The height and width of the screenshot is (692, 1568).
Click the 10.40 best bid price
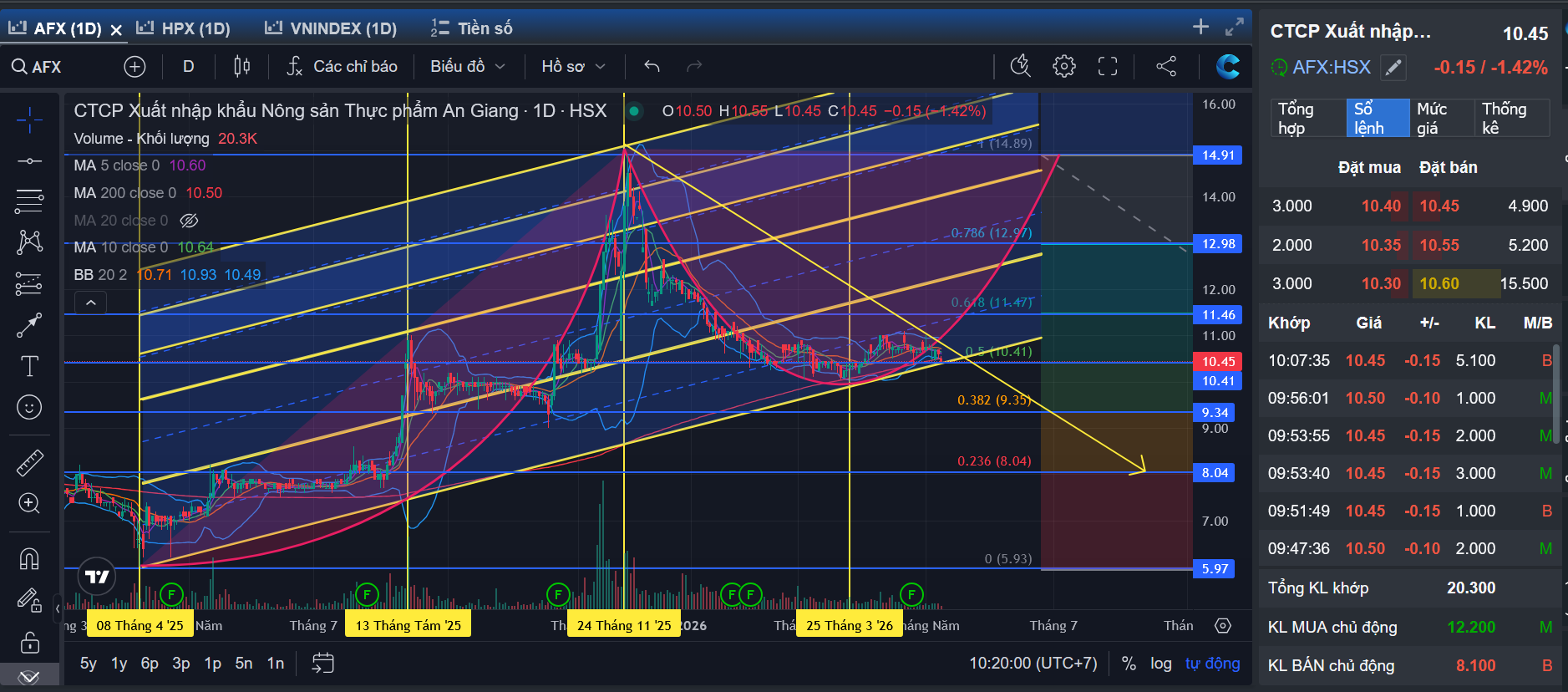pyautogui.click(x=1382, y=206)
